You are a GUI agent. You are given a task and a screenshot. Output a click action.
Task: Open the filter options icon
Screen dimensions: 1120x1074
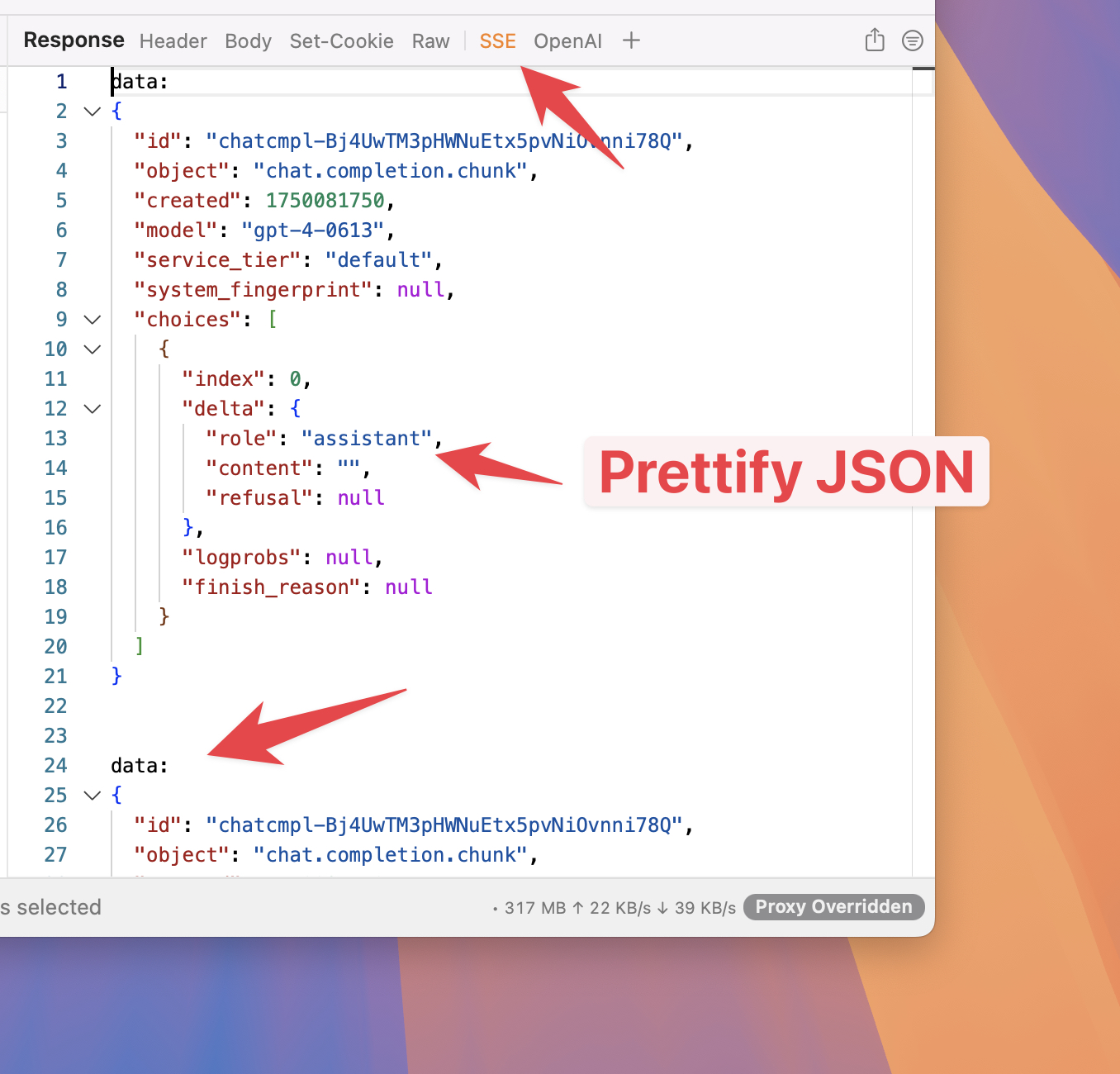tap(912, 40)
